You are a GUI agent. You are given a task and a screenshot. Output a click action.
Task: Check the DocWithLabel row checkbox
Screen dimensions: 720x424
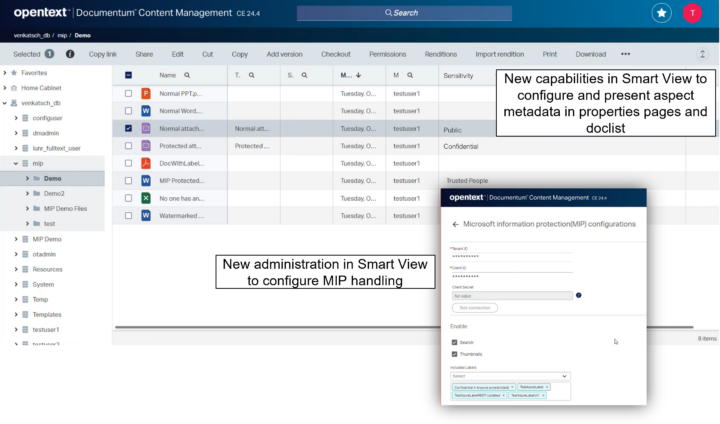tap(128, 163)
